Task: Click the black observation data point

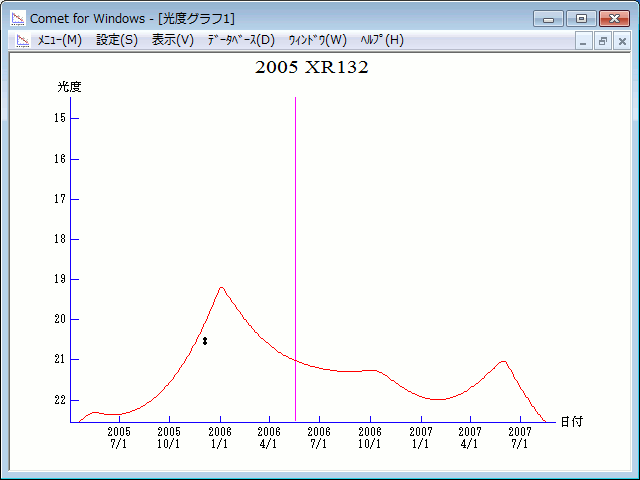Action: pos(205,341)
